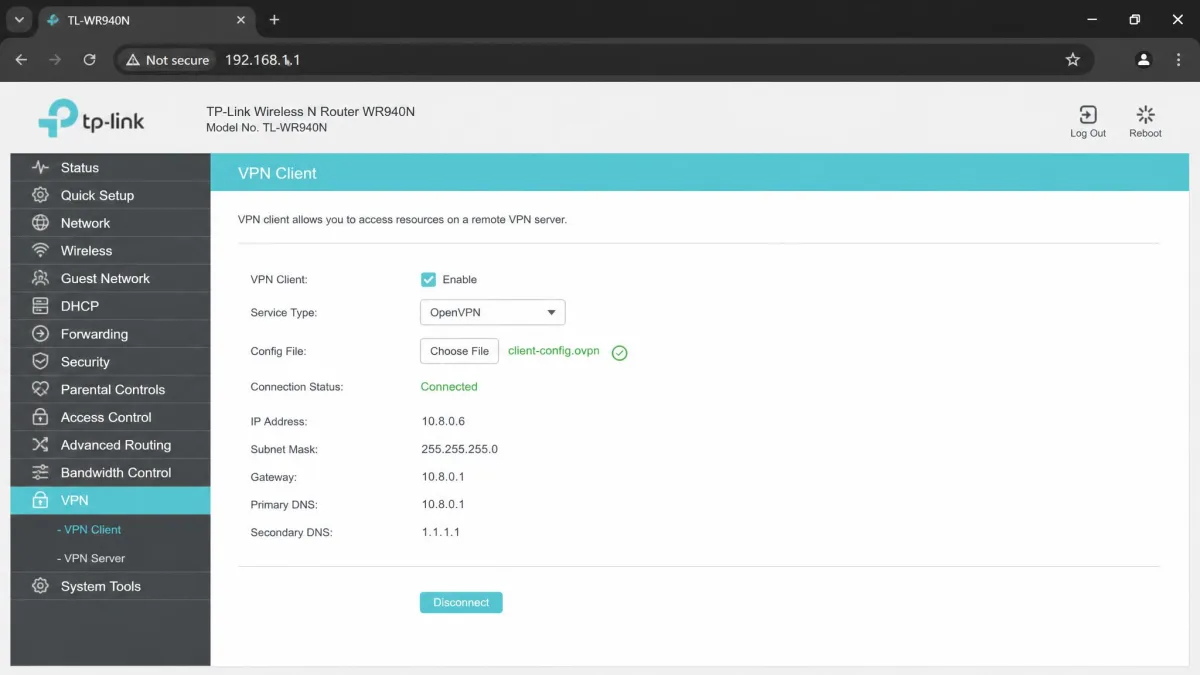Click the Access Control menu label
The width and height of the screenshot is (1200, 675).
(106, 417)
